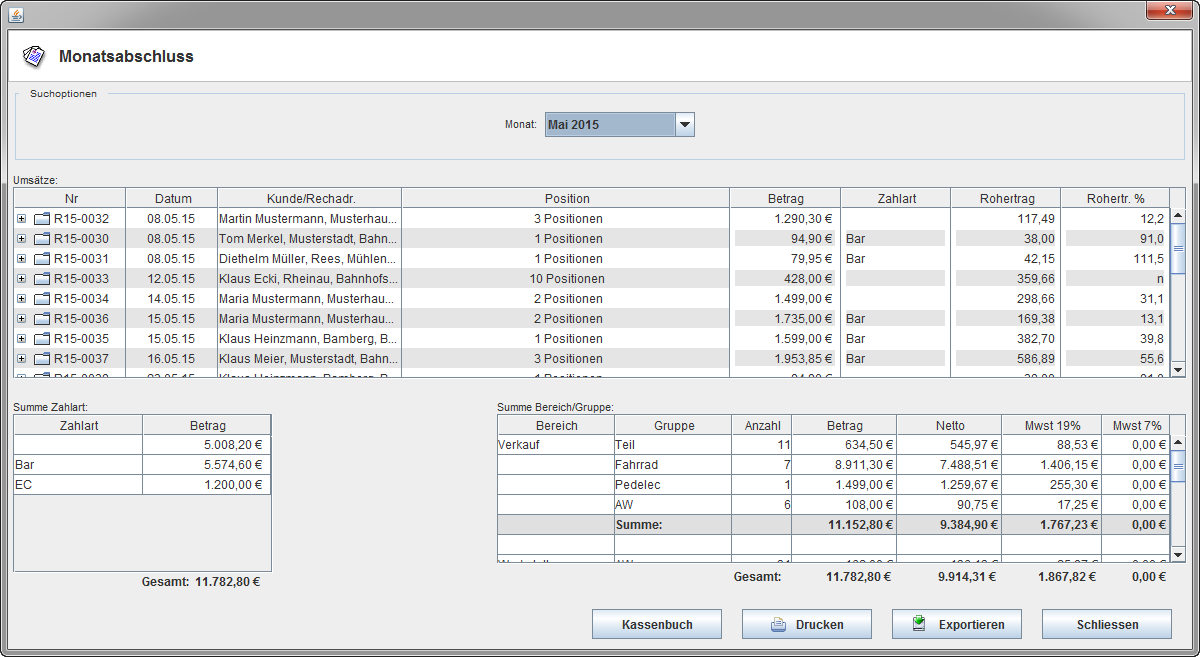Click the Monatsabschluss notepad header icon

point(34,56)
